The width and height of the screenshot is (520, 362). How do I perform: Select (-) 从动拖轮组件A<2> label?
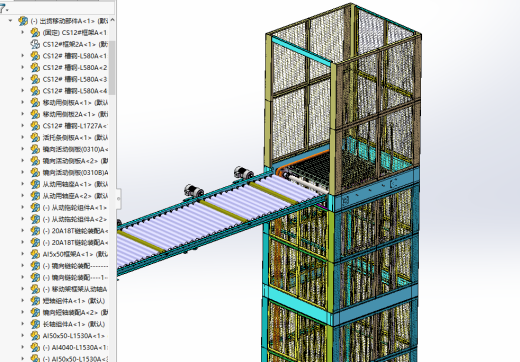[75, 219]
